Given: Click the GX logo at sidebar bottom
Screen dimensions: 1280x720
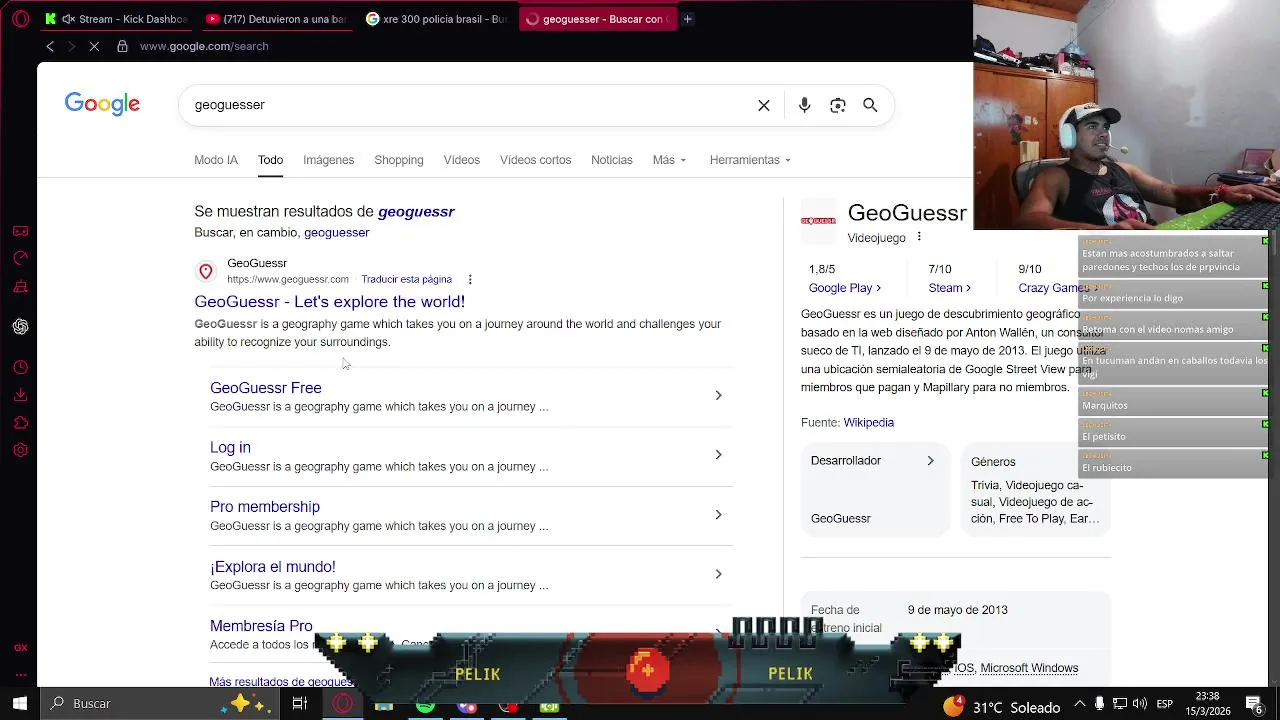Looking at the screenshot, I should point(20,648).
